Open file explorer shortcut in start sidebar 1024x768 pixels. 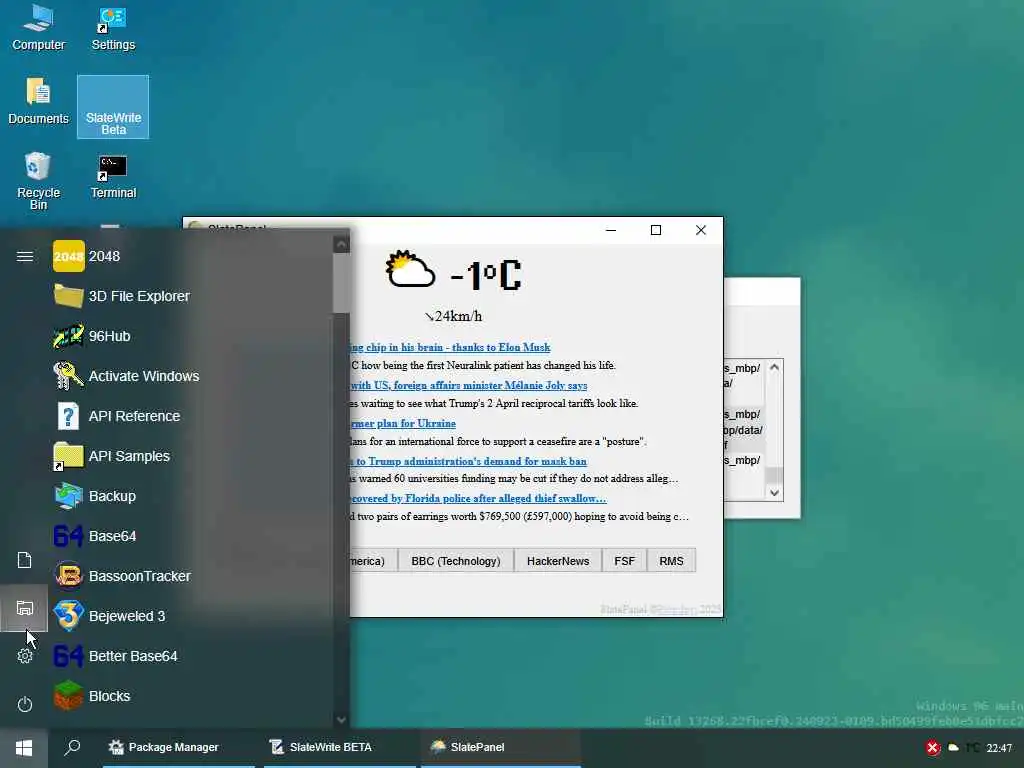tap(25, 608)
